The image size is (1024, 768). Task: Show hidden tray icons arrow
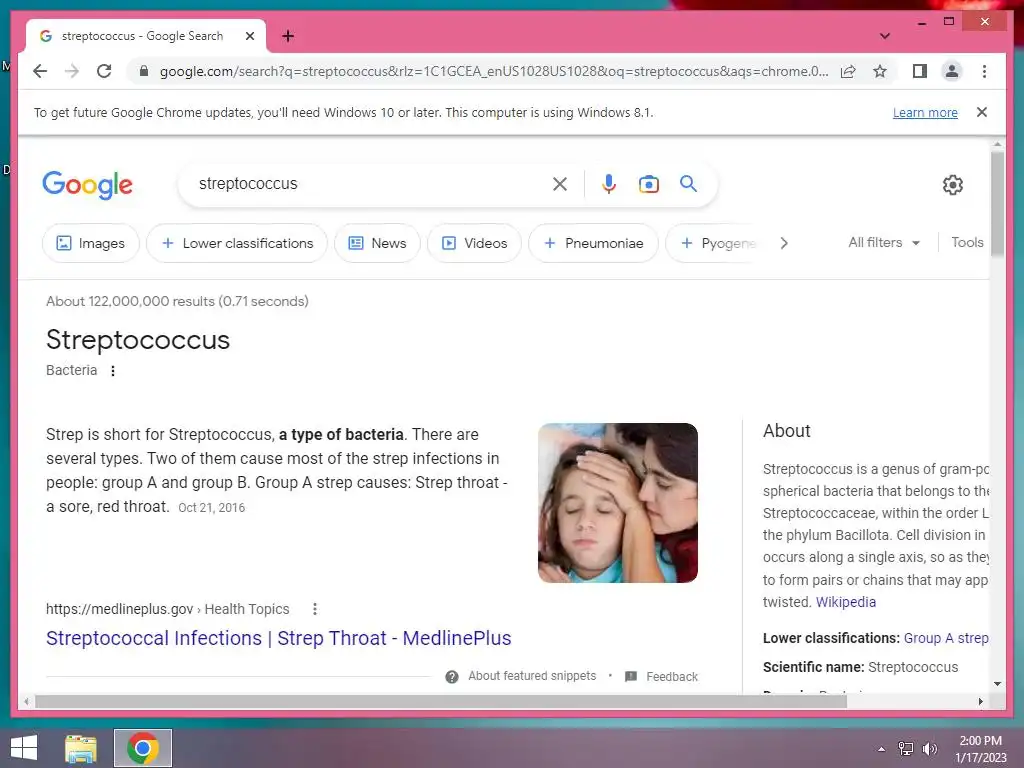click(881, 749)
